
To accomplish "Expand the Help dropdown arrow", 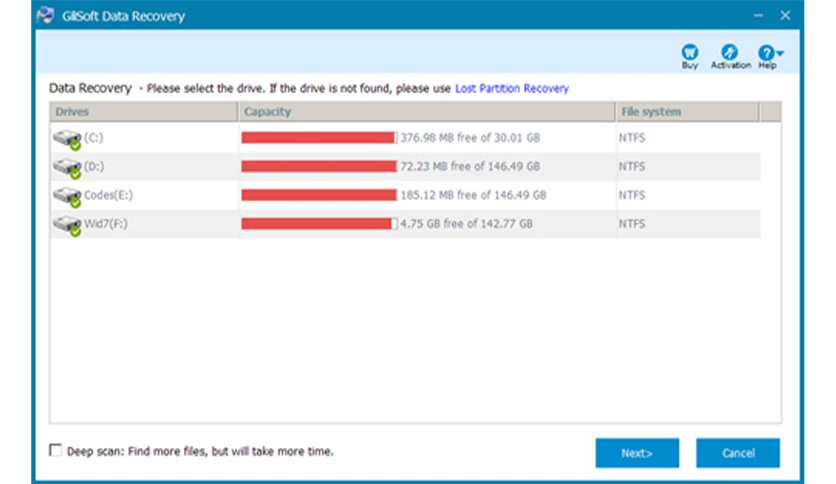I will click(x=780, y=53).
